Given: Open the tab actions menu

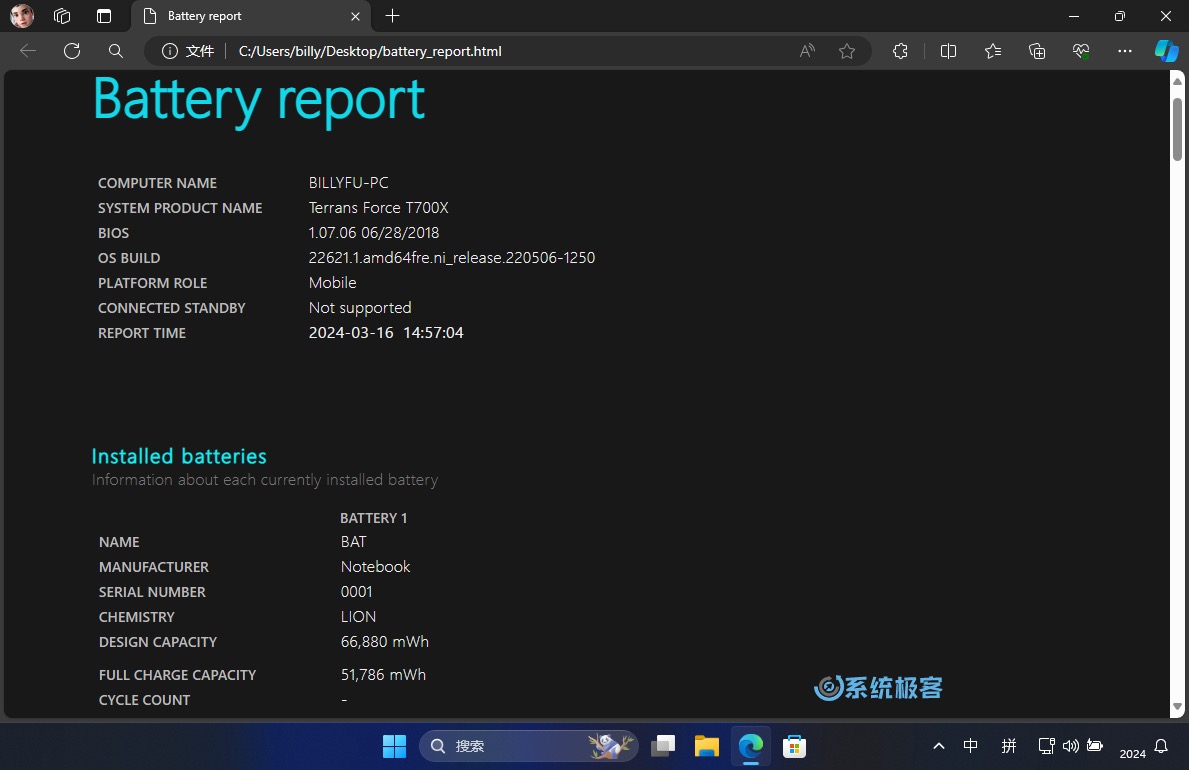Looking at the screenshot, I should (x=104, y=16).
